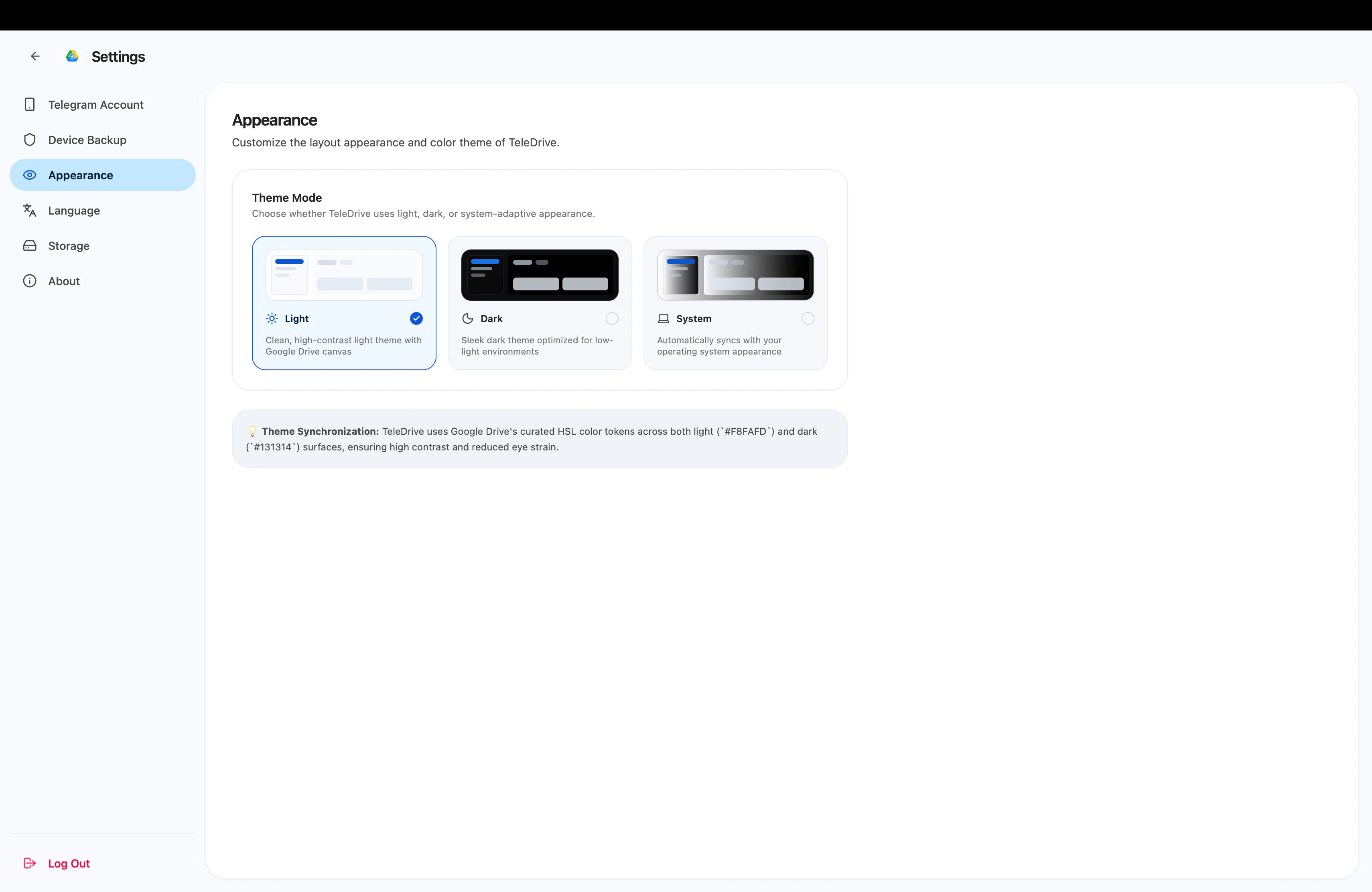Select the System theme radio button
1372x892 pixels.
[808, 318]
